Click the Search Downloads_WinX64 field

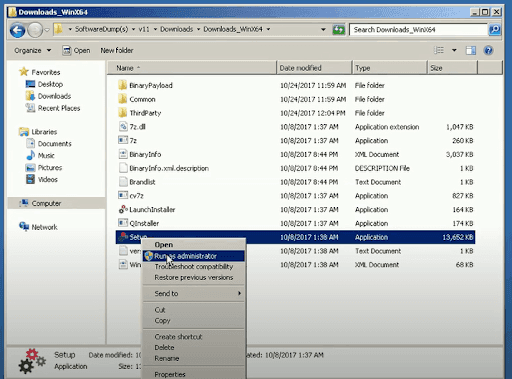[418, 30]
